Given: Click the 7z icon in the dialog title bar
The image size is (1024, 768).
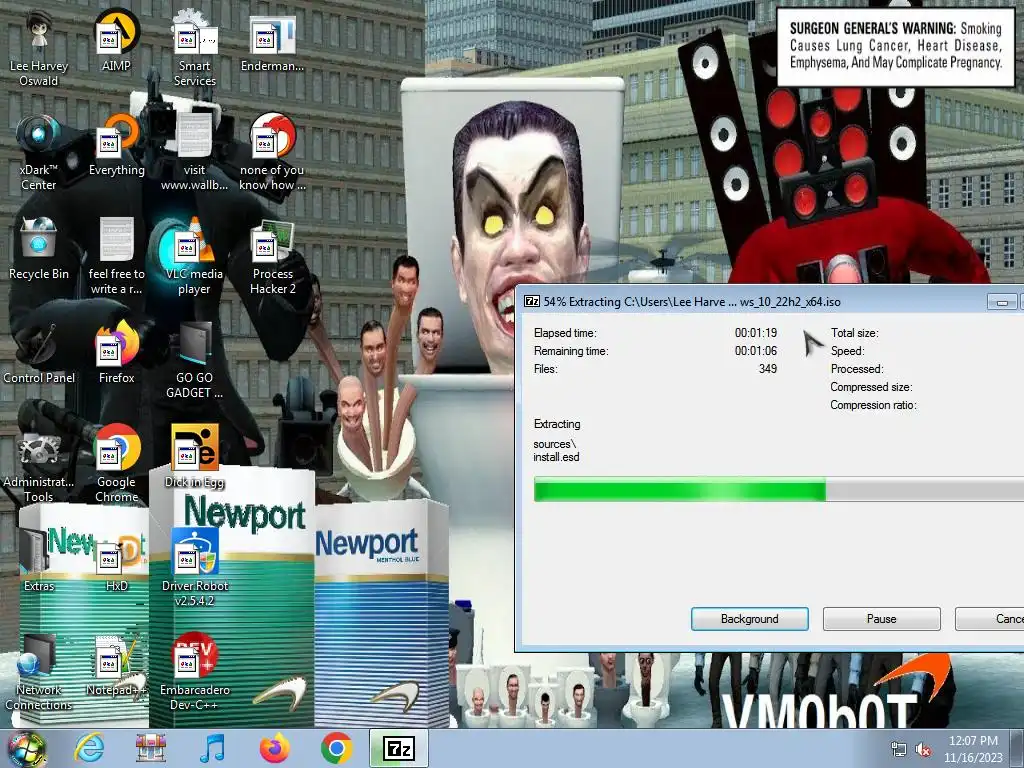Looking at the screenshot, I should 532,302.
